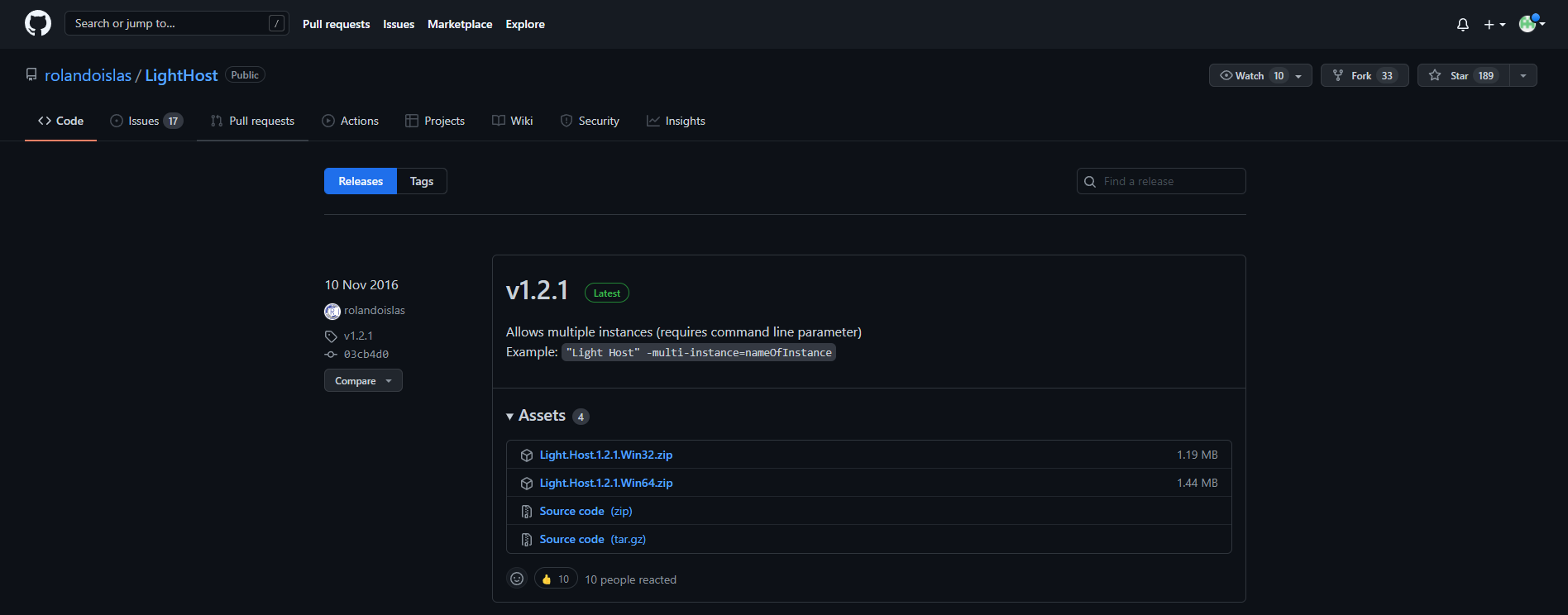Click the 1.19 MB file size
The width and height of the screenshot is (1568, 615).
[1198, 455]
